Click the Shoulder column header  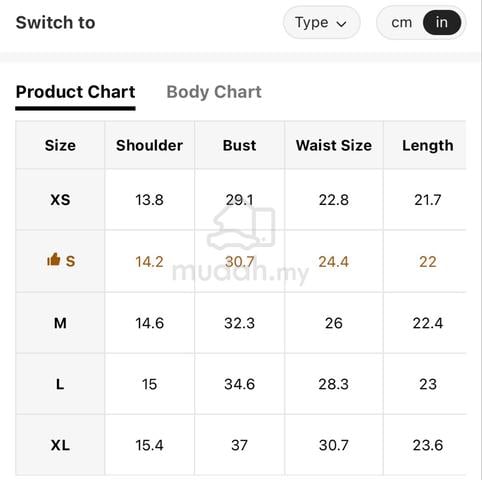tap(149, 145)
